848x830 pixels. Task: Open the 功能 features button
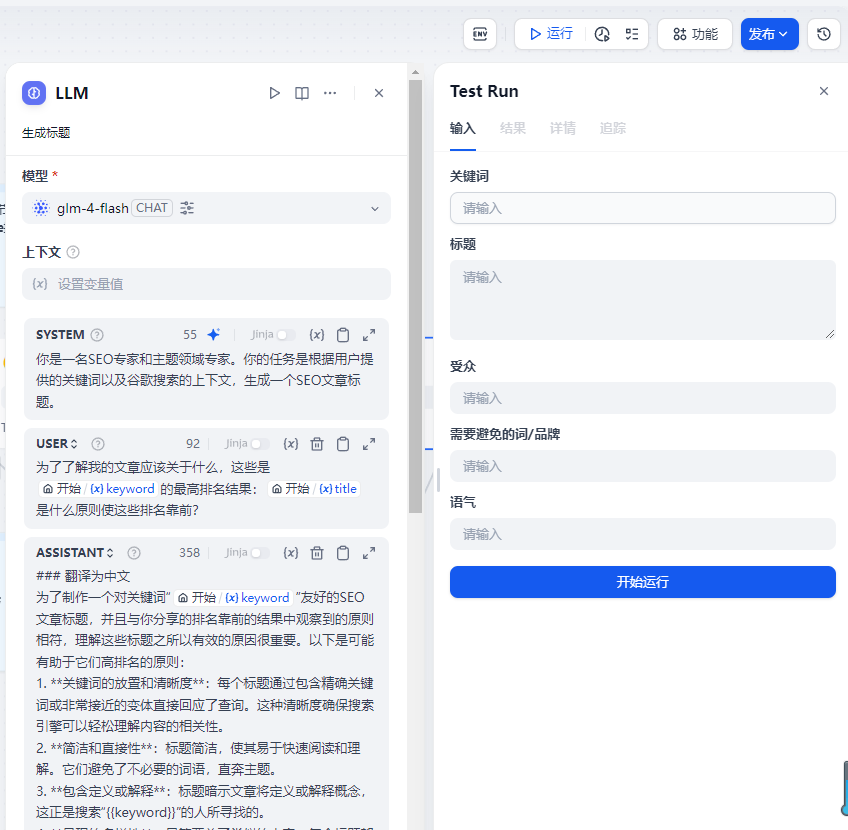(695, 34)
